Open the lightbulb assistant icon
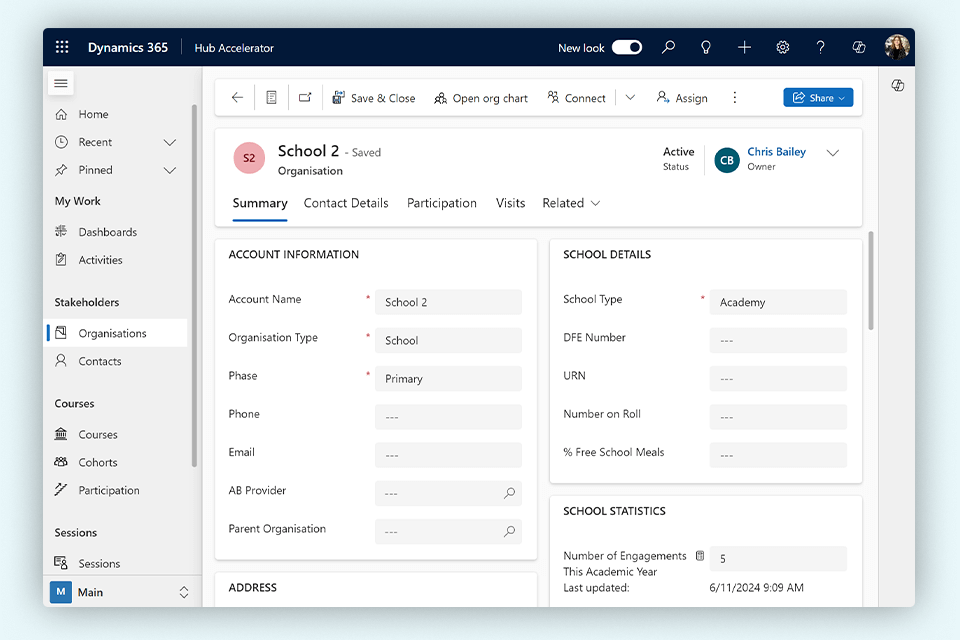The width and height of the screenshot is (960, 640). point(706,47)
